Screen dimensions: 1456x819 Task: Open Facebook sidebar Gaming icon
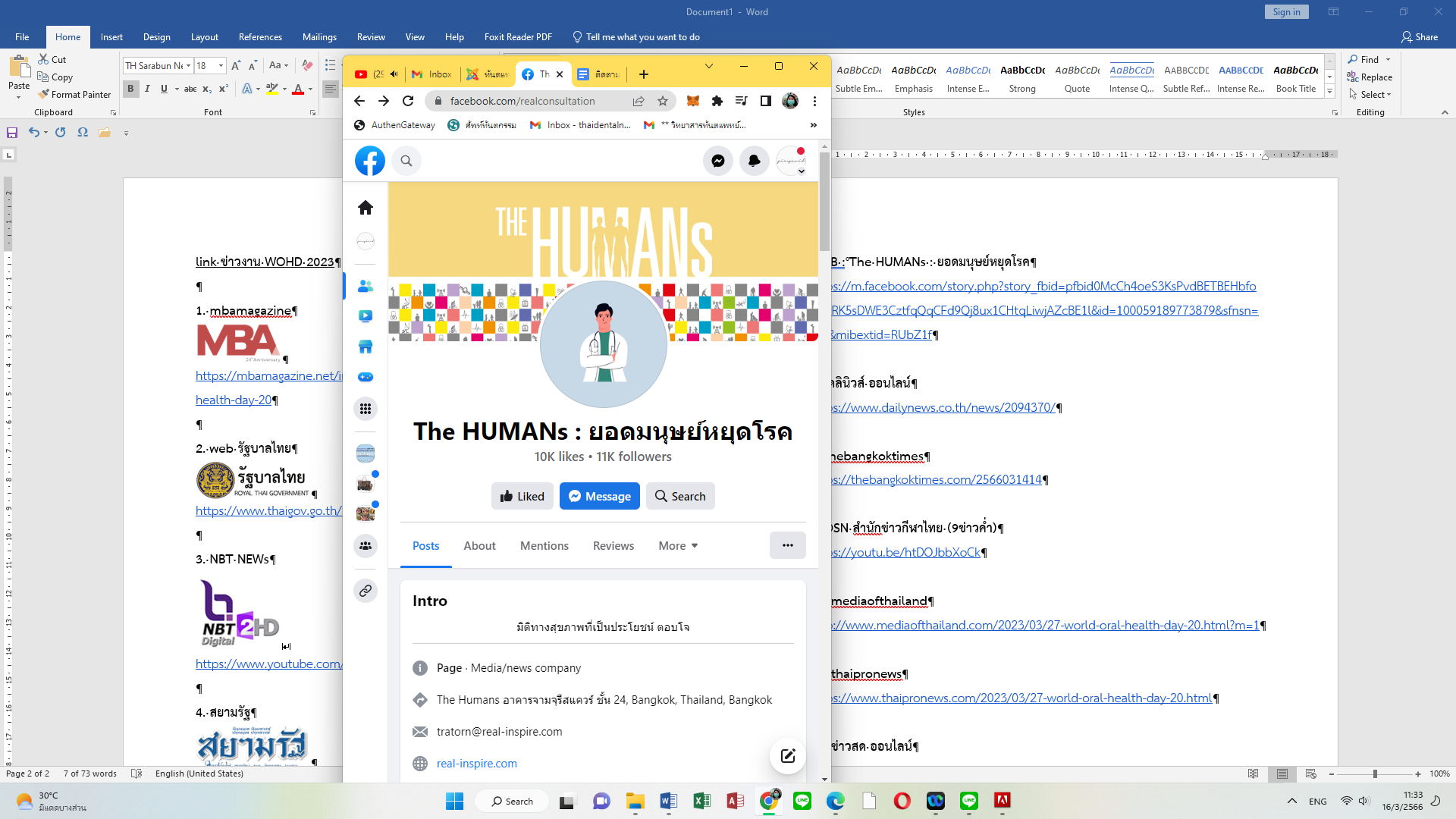[366, 377]
